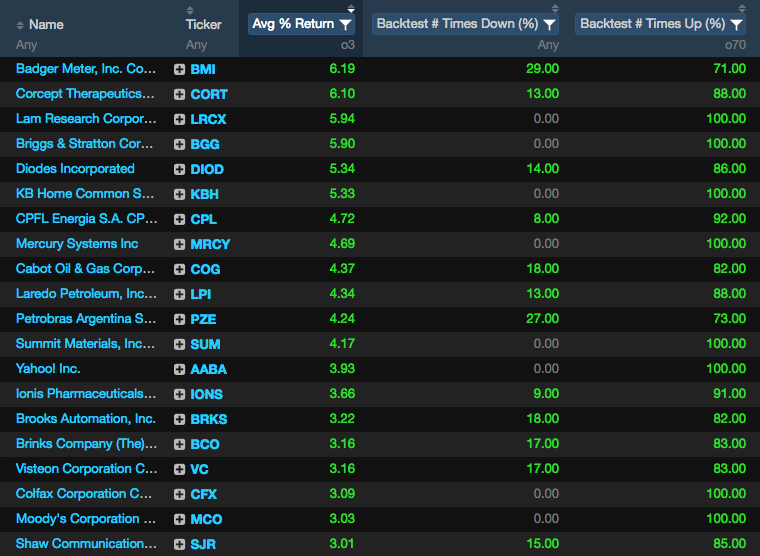Open Corcept Therapeutics link
Screen dimensions: 760x556
pos(85,94)
